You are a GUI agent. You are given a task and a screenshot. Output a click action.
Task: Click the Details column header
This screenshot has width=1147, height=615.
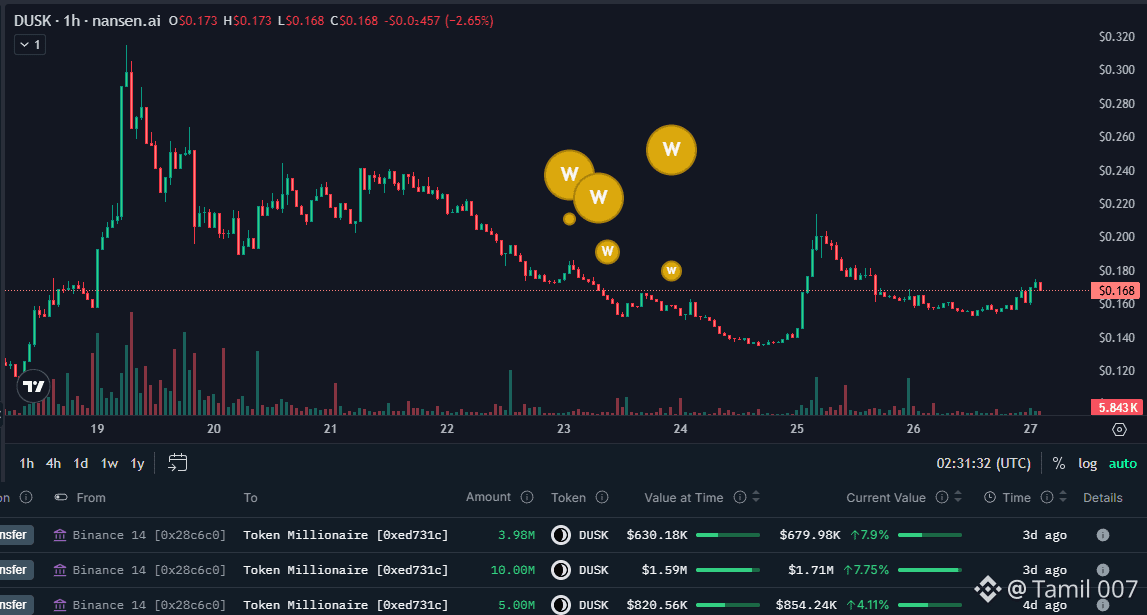pyautogui.click(x=1102, y=497)
